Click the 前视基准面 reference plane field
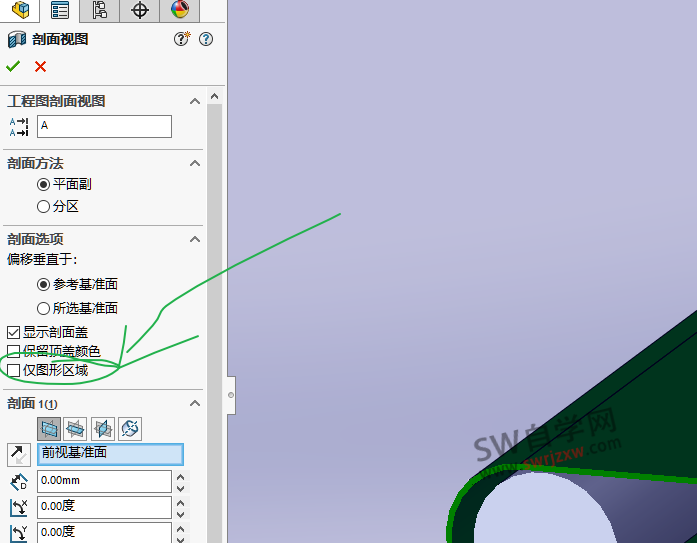This screenshot has width=697, height=543. [110, 454]
